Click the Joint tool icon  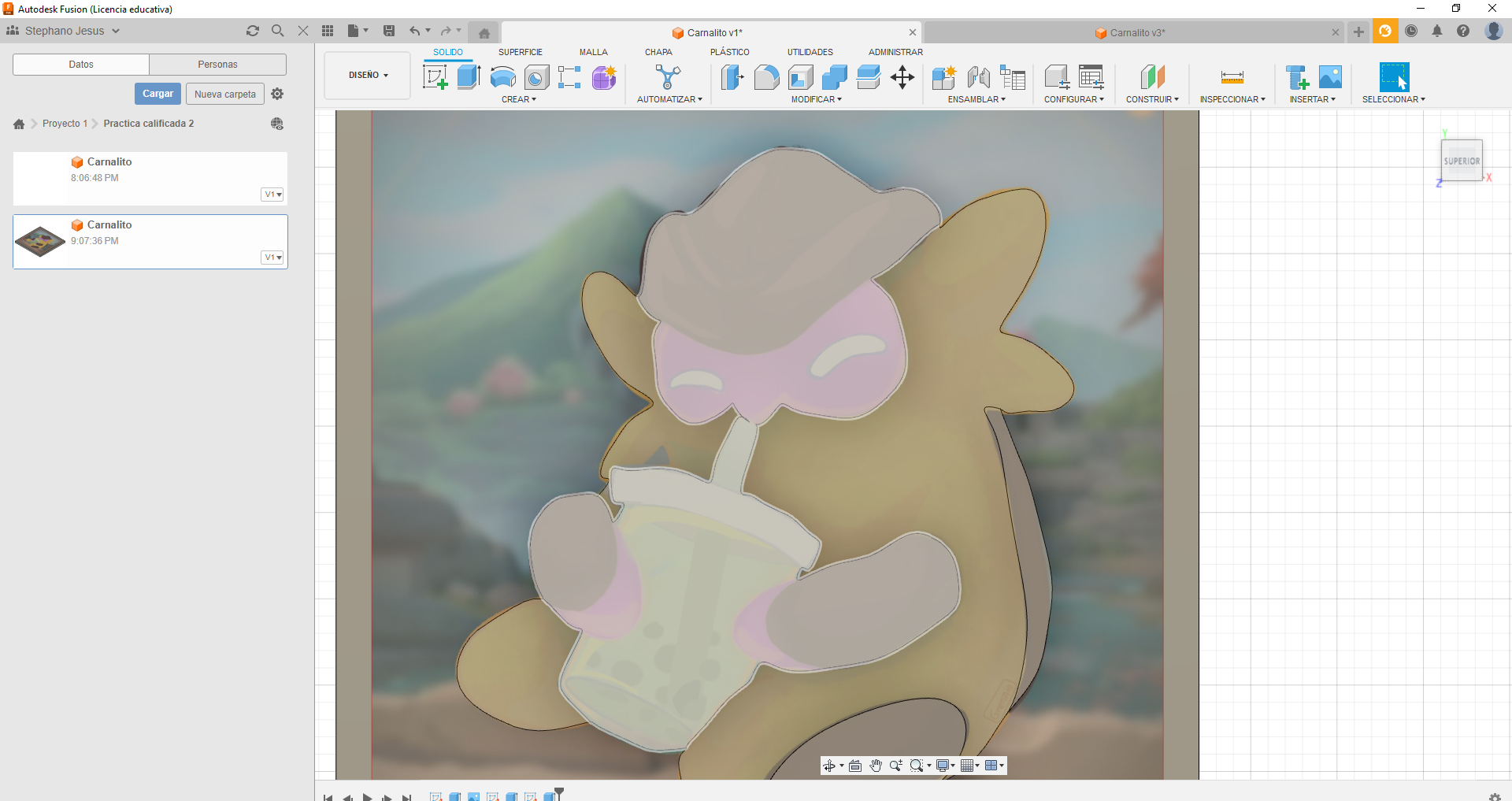(978, 77)
